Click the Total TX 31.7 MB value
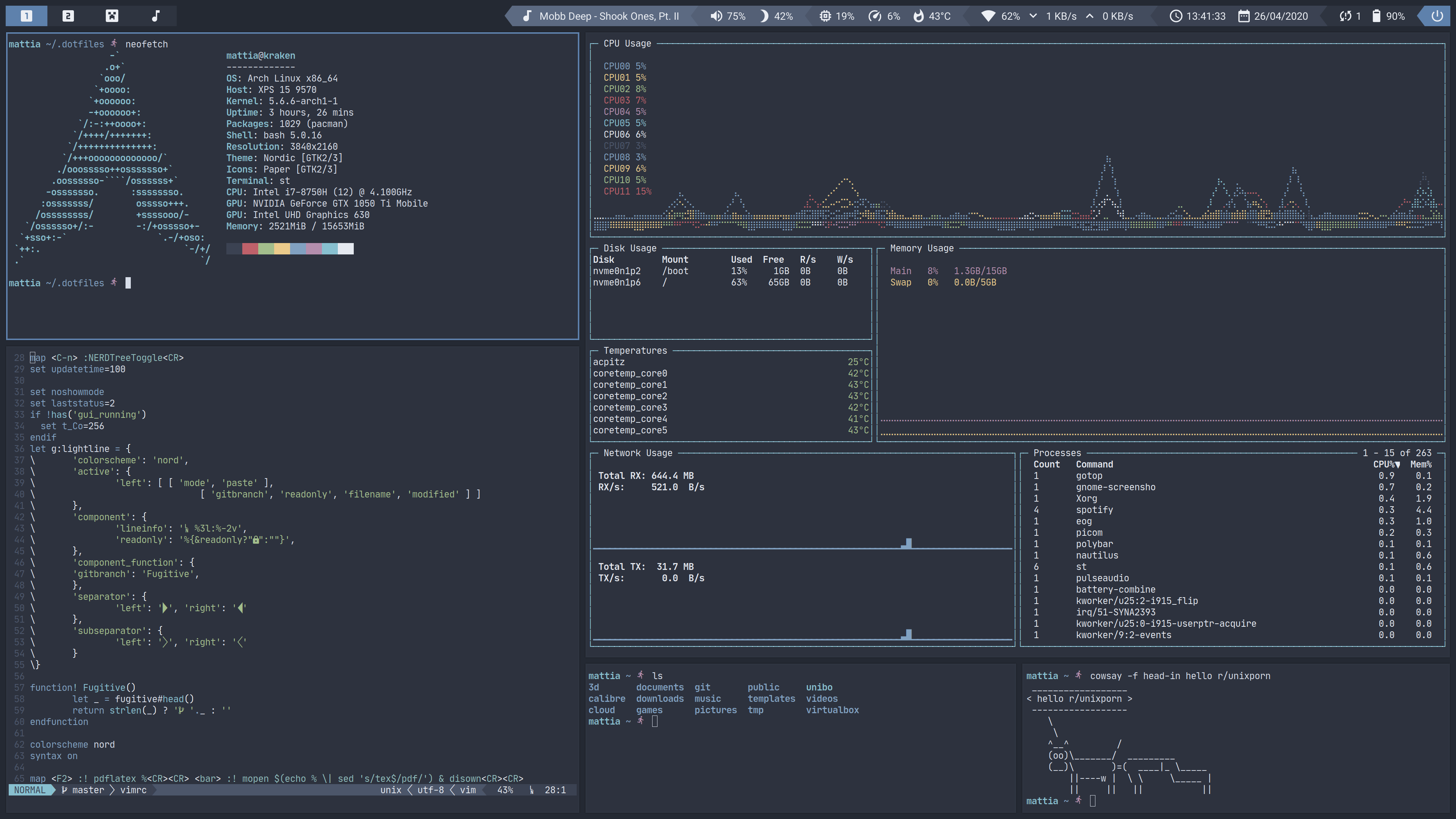The height and width of the screenshot is (819, 1456). coord(675,567)
